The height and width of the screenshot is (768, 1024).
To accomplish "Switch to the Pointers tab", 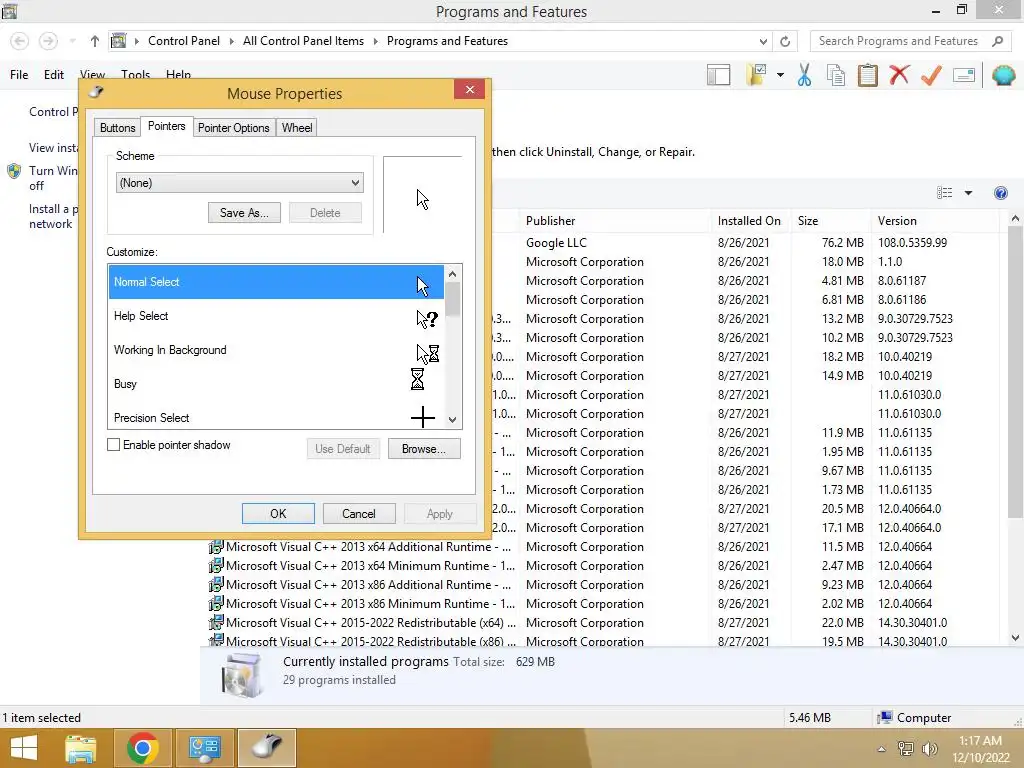I will (167, 126).
